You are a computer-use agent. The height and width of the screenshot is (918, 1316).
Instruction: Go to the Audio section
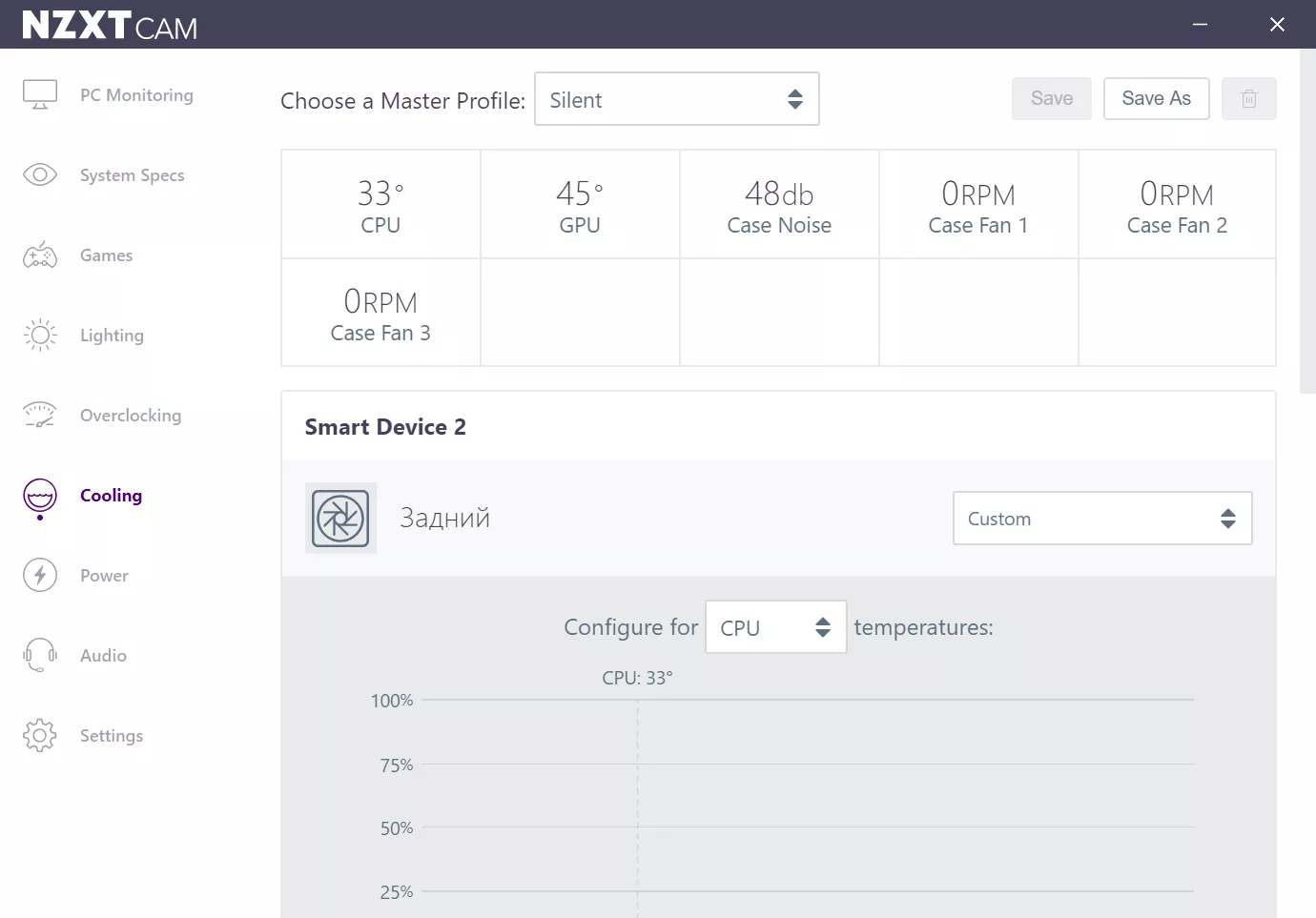pyautogui.click(x=103, y=656)
